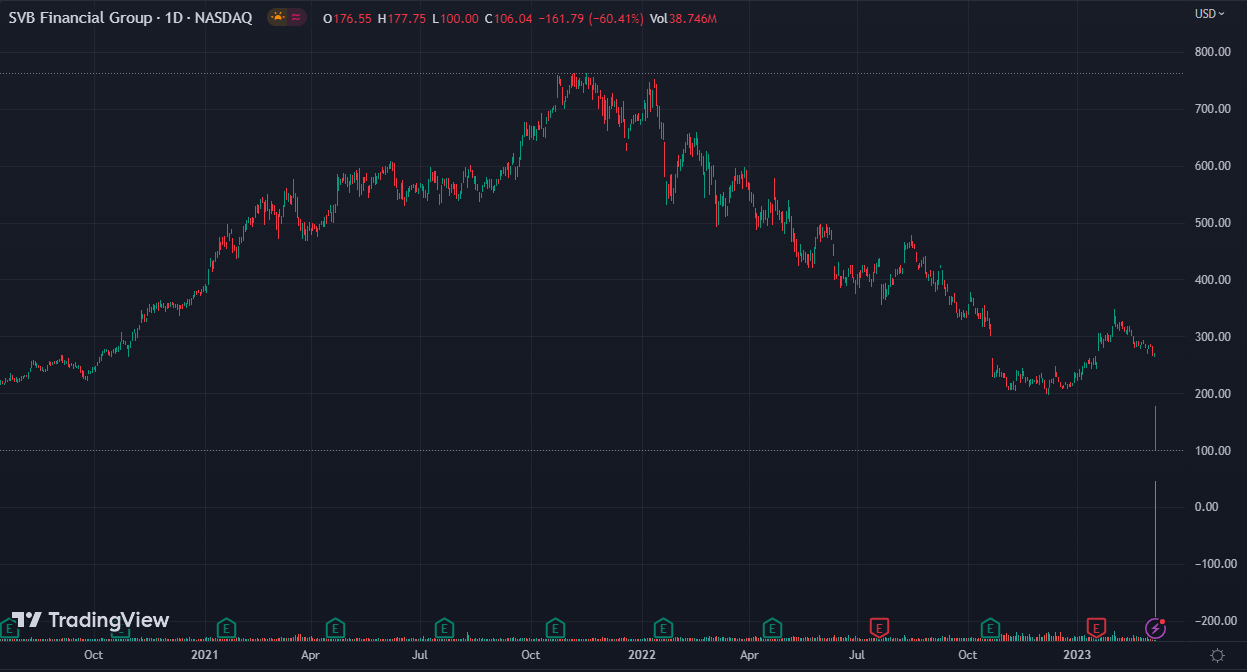Open green earnings marker above Jul 2021

(444, 628)
